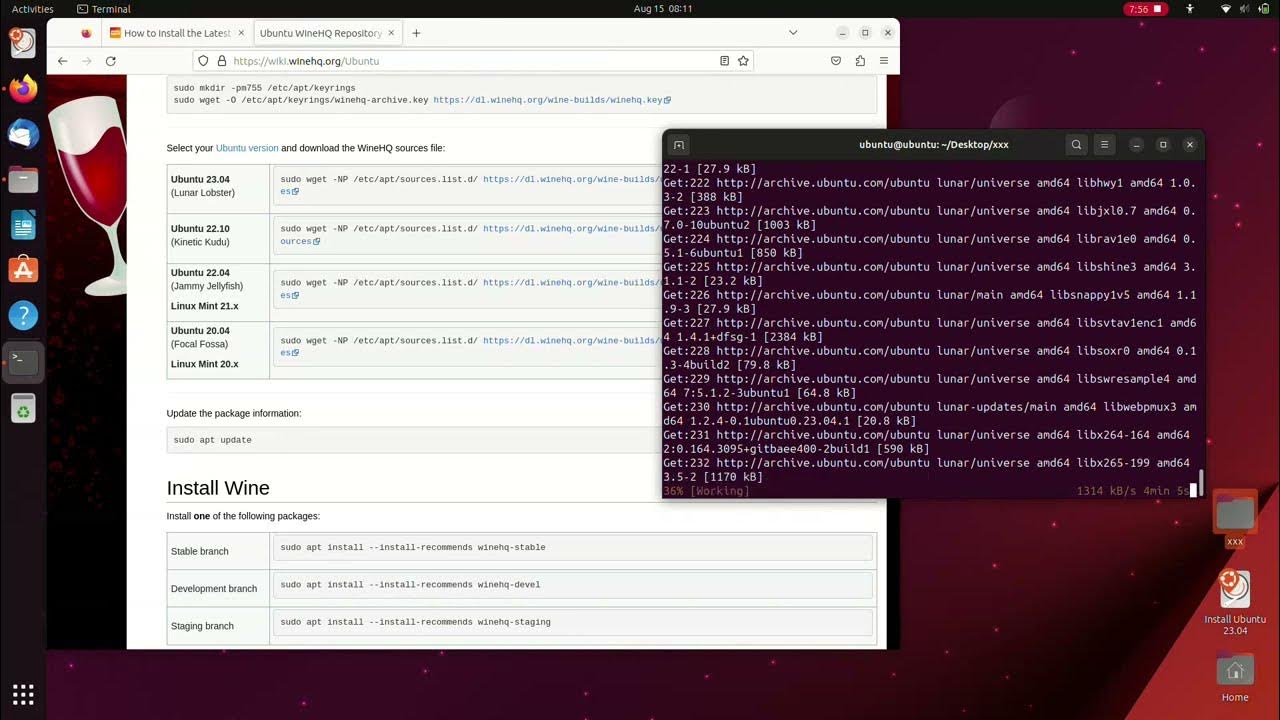Stop the screen recording indicator 7:56
Image resolution: width=1280 pixels, height=720 pixels.
(x=1145, y=9)
